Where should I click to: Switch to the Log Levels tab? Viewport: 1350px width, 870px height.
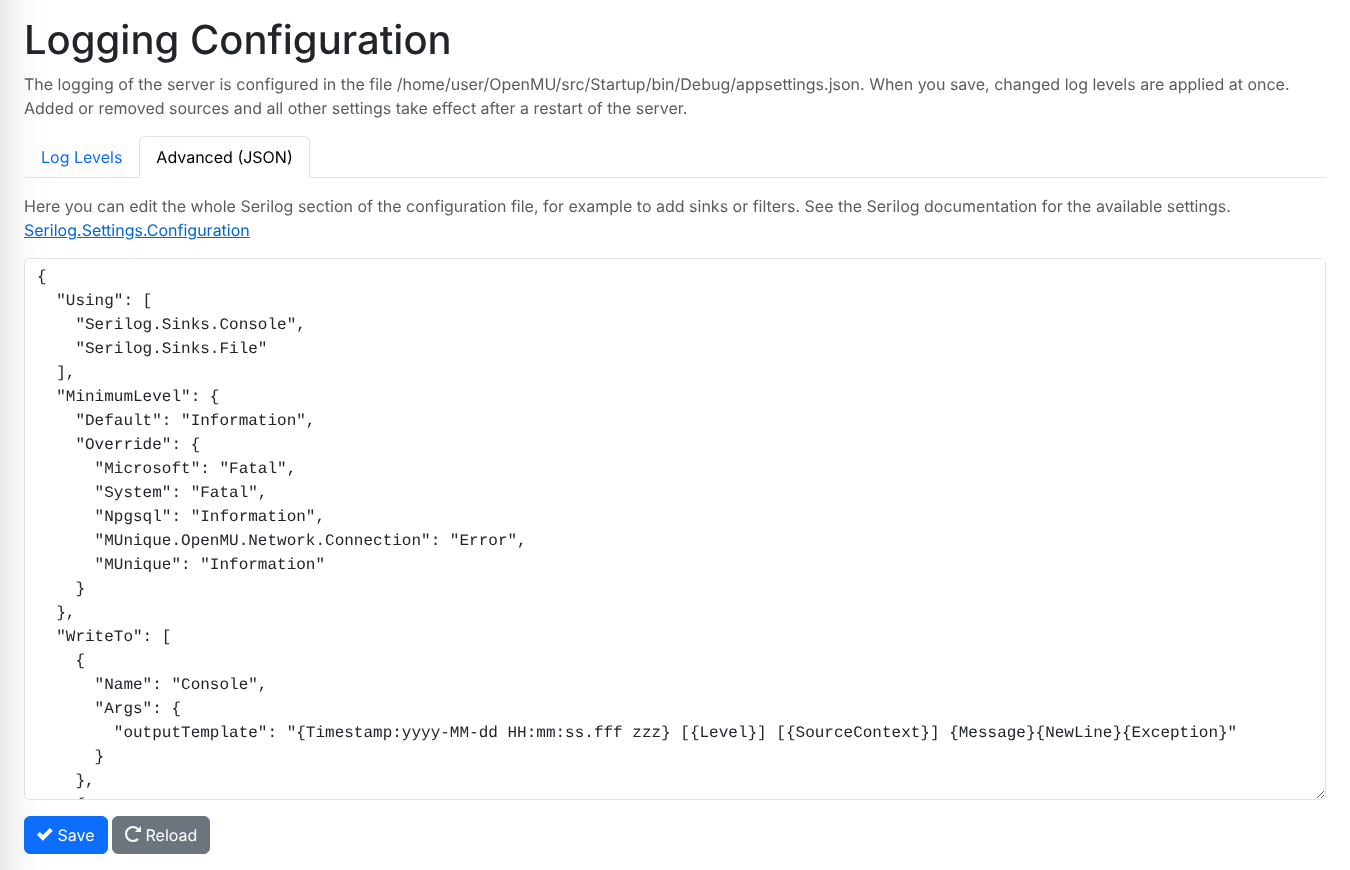[81, 158]
